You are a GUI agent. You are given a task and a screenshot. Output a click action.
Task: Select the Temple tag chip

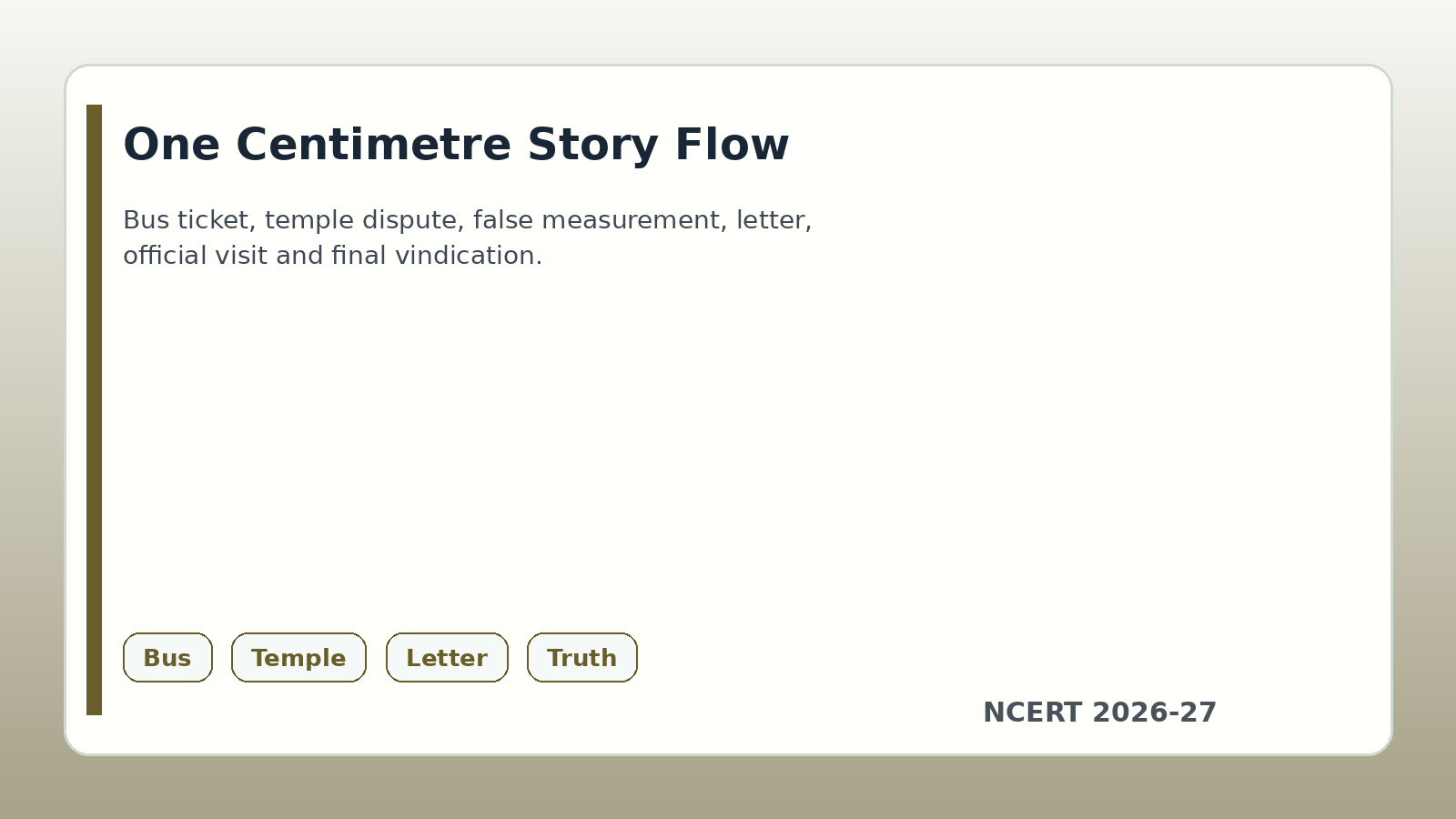[298, 657]
